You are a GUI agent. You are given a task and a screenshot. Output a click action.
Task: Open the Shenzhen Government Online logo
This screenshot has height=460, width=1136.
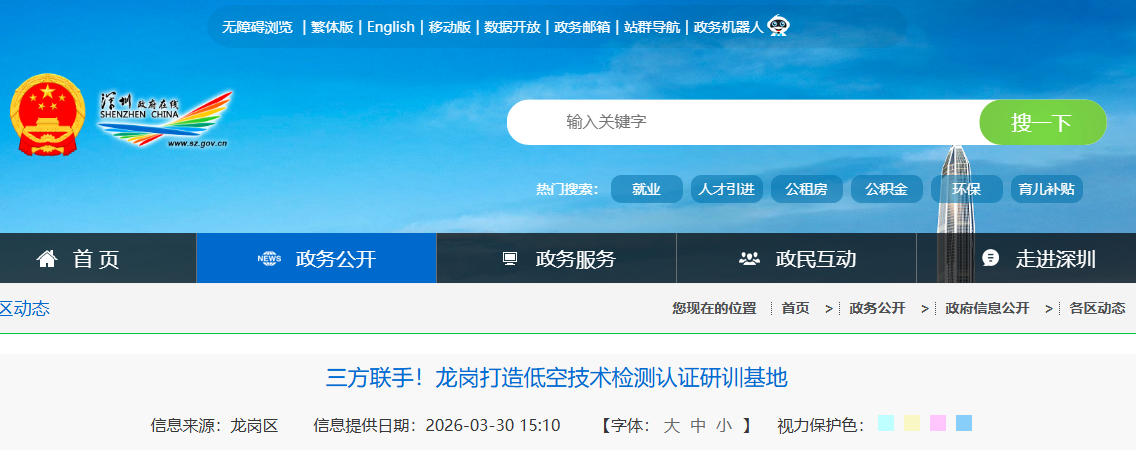(x=165, y=119)
